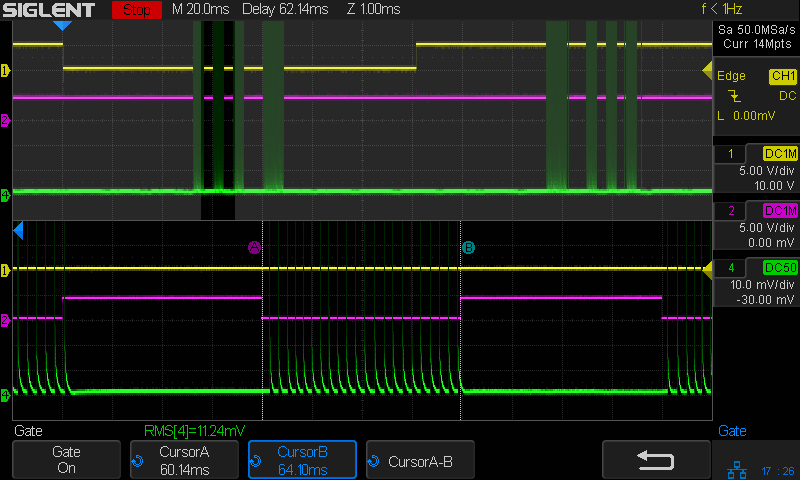
Task: Click the network connection status icon
Action: 735,468
